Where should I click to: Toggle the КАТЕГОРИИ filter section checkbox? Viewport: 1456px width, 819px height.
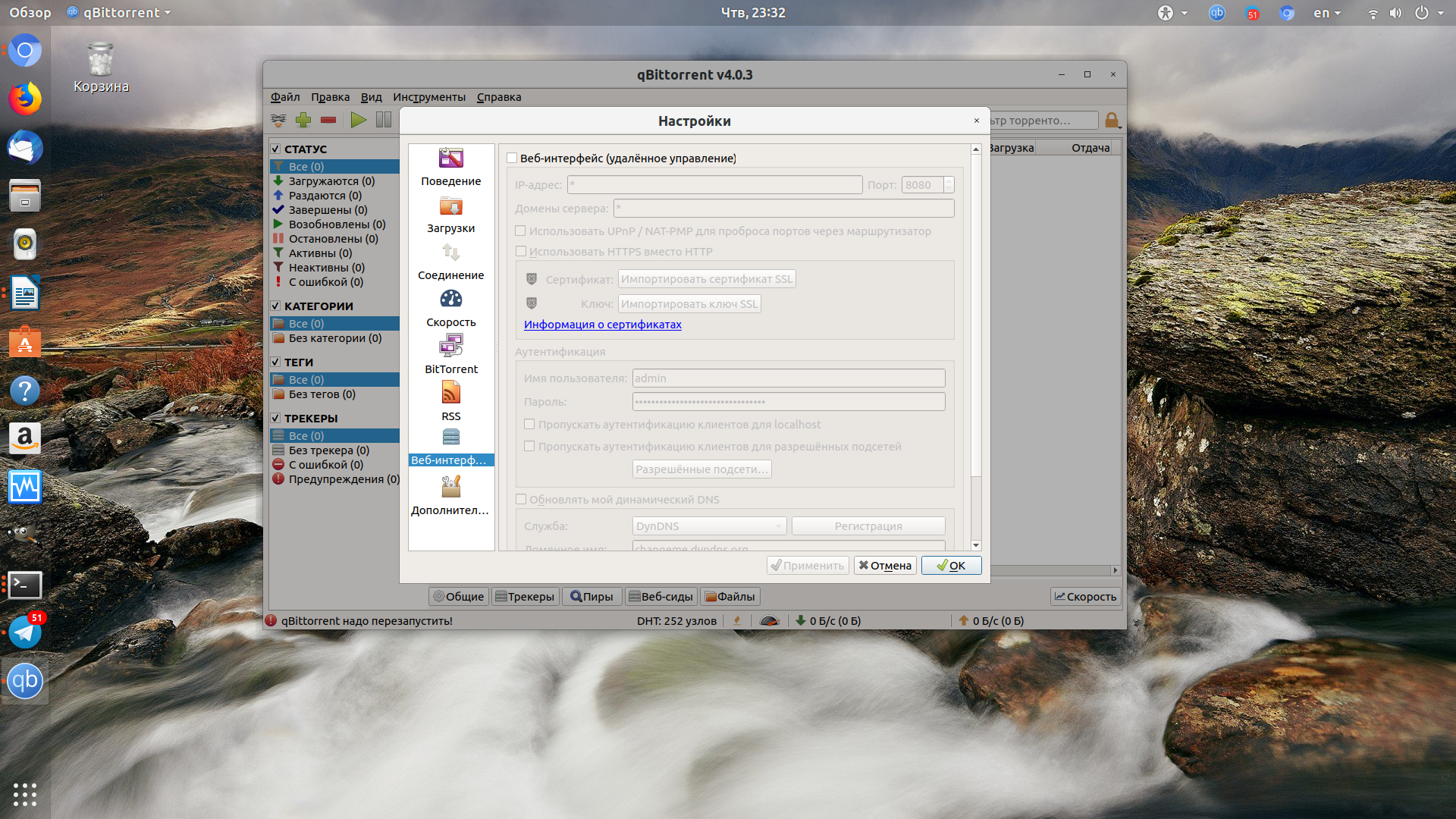tap(276, 306)
